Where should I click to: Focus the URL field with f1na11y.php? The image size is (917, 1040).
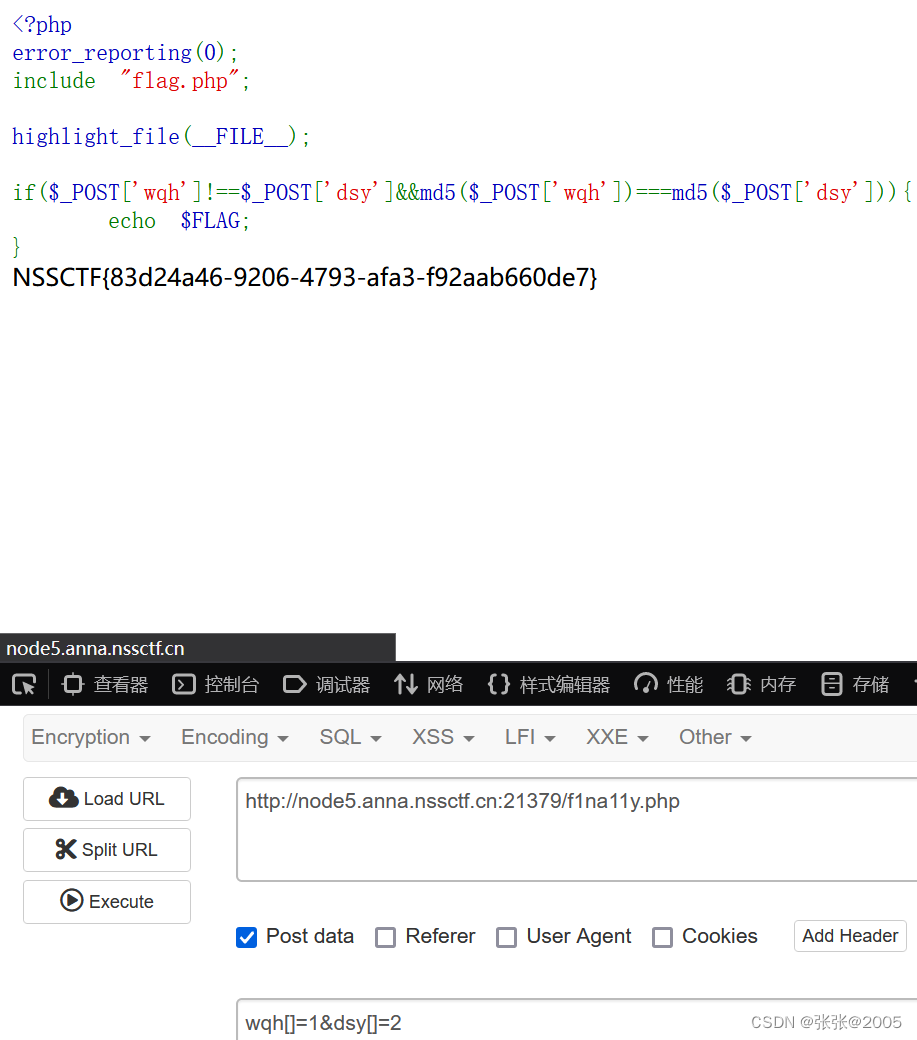click(x=577, y=830)
